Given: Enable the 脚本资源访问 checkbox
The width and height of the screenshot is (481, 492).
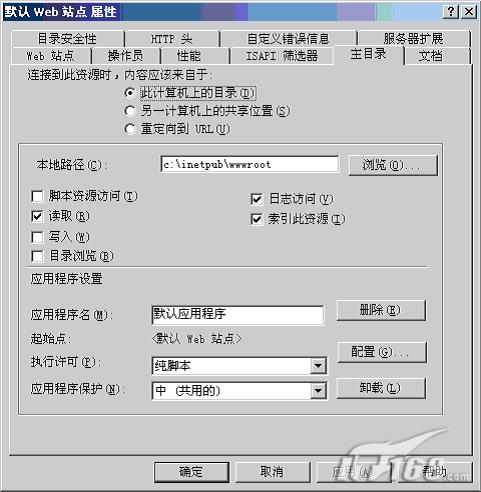Looking at the screenshot, I should pyautogui.click(x=37, y=196).
